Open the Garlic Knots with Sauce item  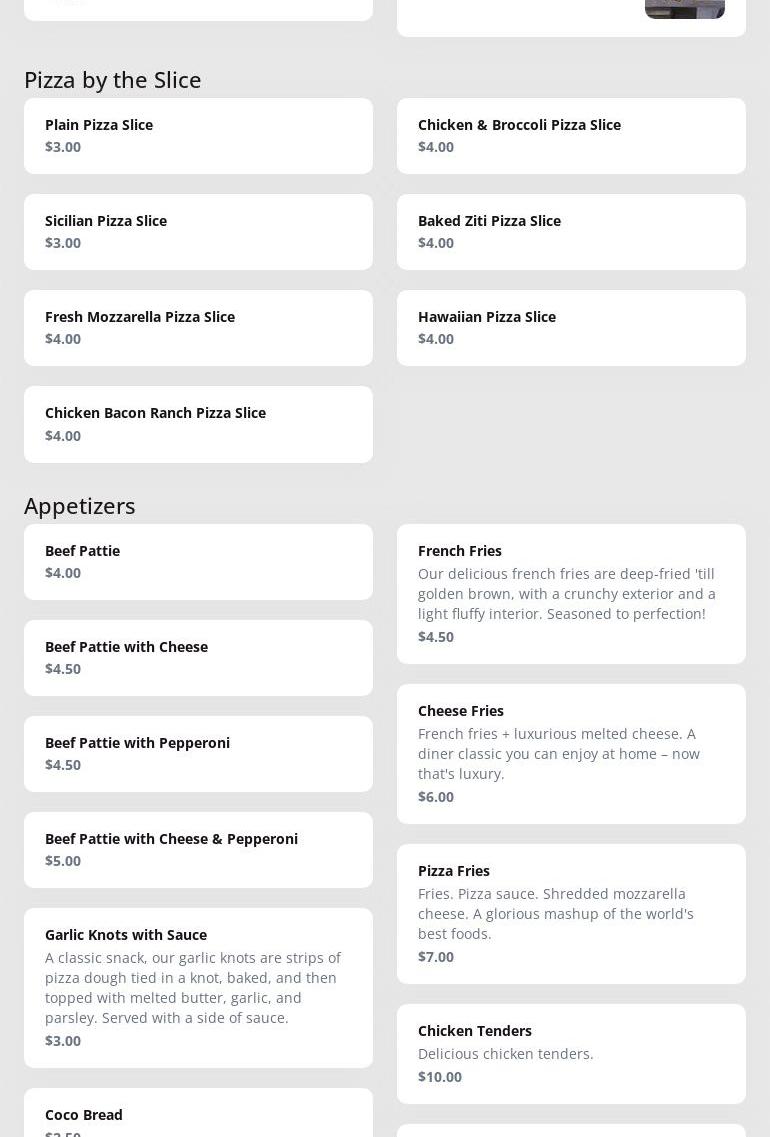pos(198,988)
